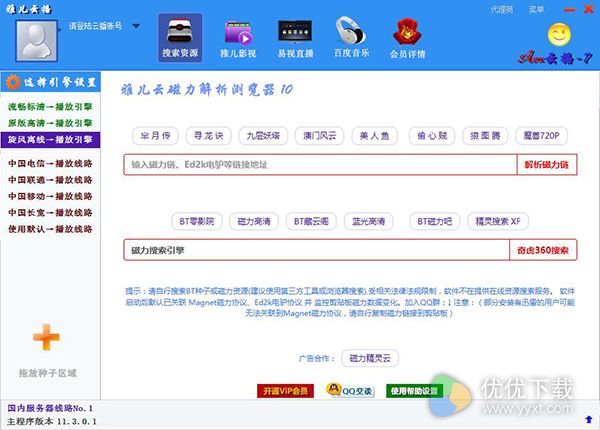Viewport: 600px width, 430px height.
Task: Click the 请登陆云播账号 login text
Action: click(x=95, y=26)
